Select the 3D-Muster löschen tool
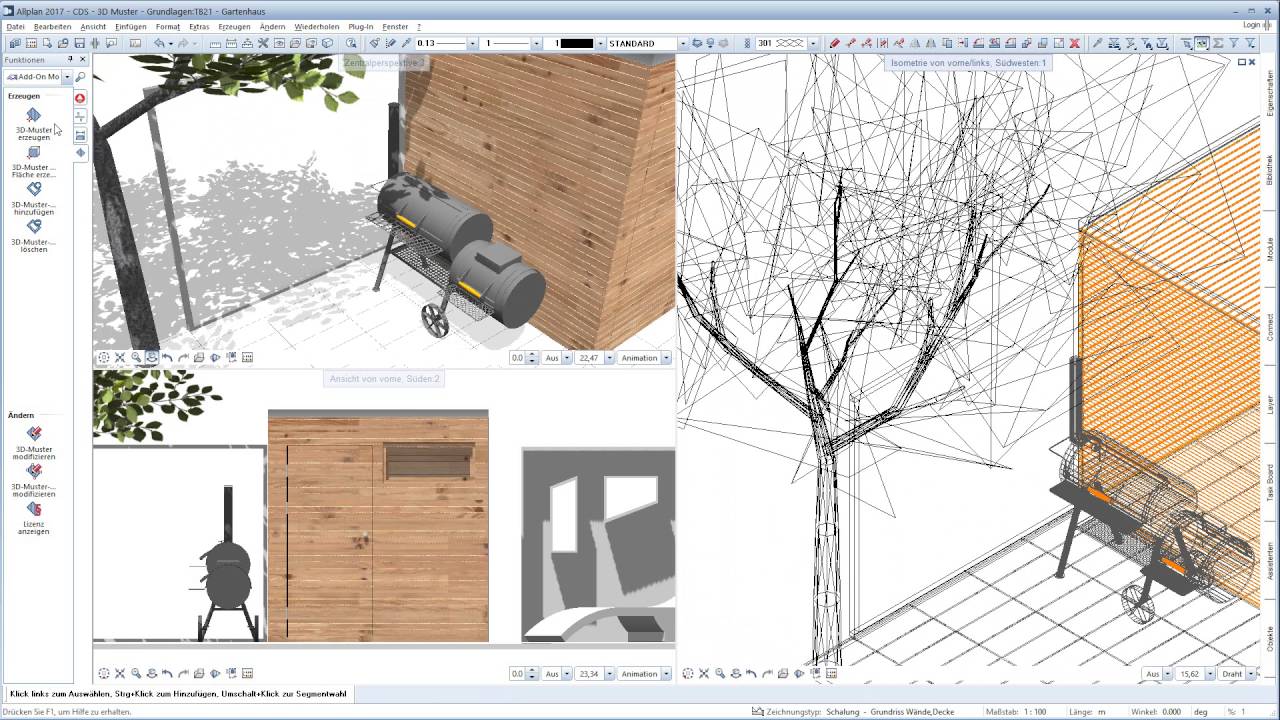1280x720 pixels. tap(34, 236)
